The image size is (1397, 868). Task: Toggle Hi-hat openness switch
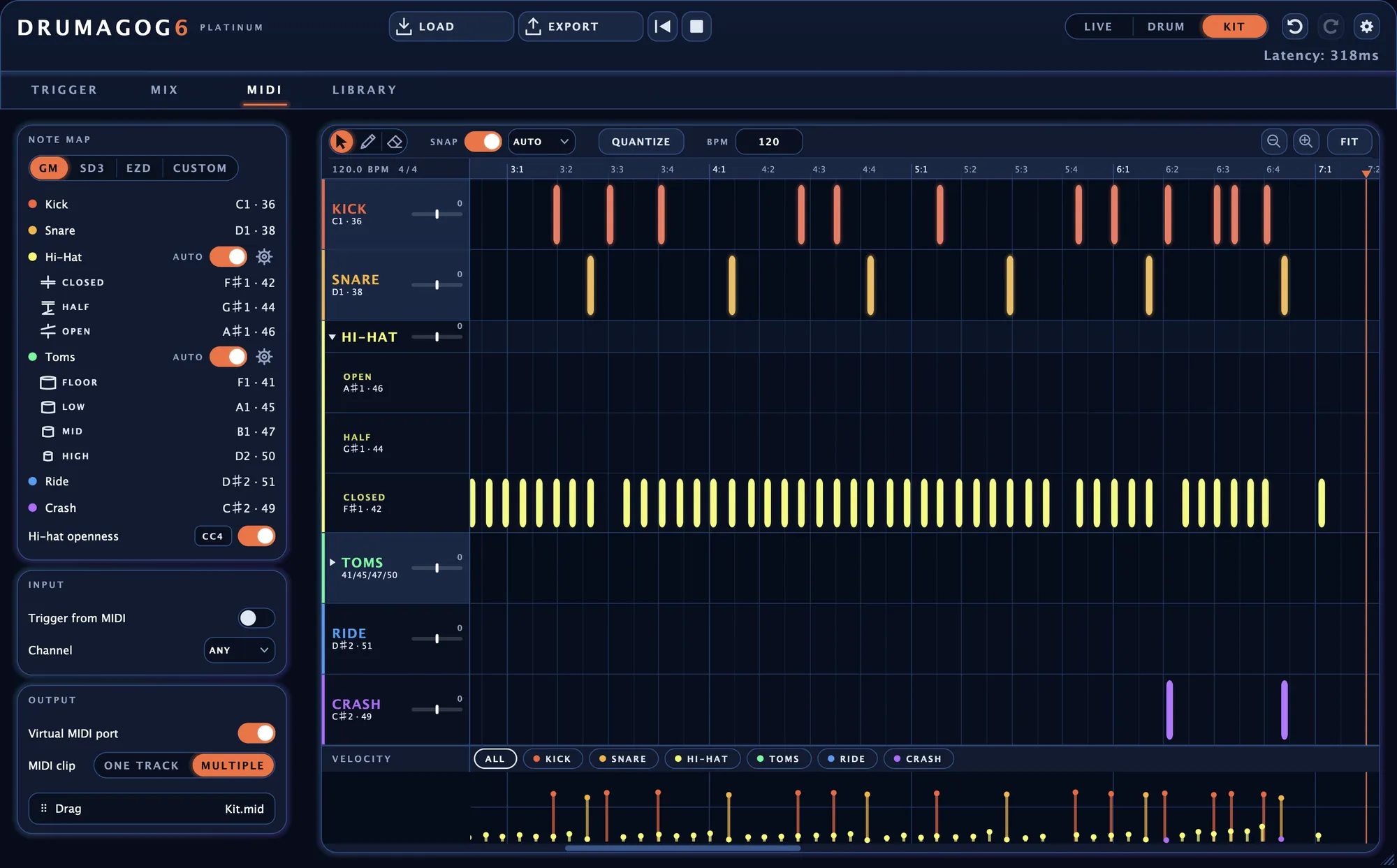pyautogui.click(x=256, y=536)
